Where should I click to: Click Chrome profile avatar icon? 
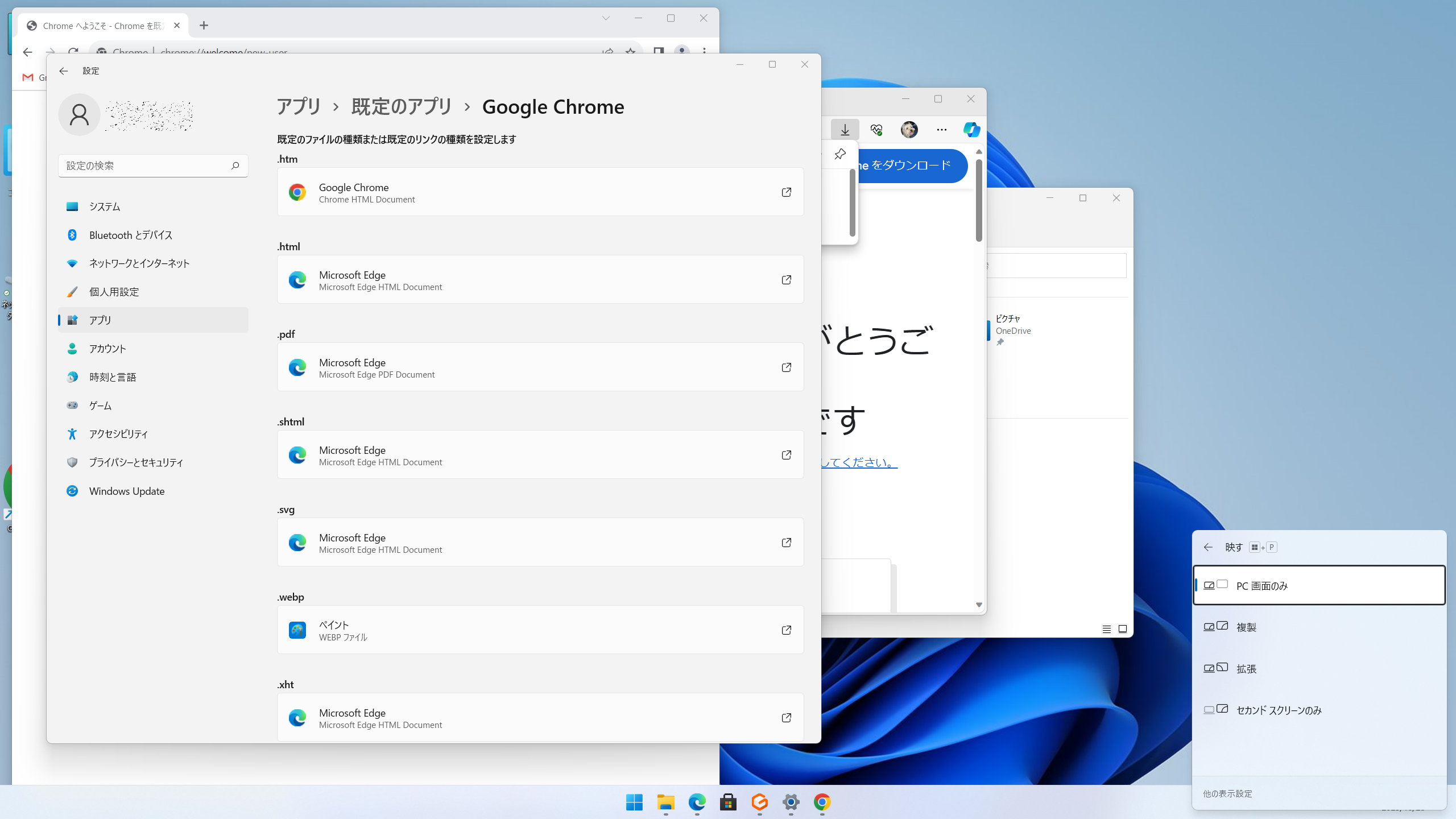click(681, 51)
